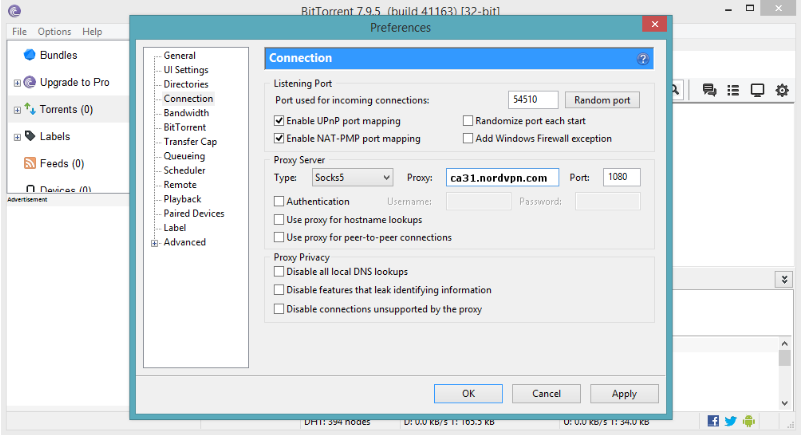Click the monitor remote icon in toolbar
The width and height of the screenshot is (801, 435).
tap(757, 90)
